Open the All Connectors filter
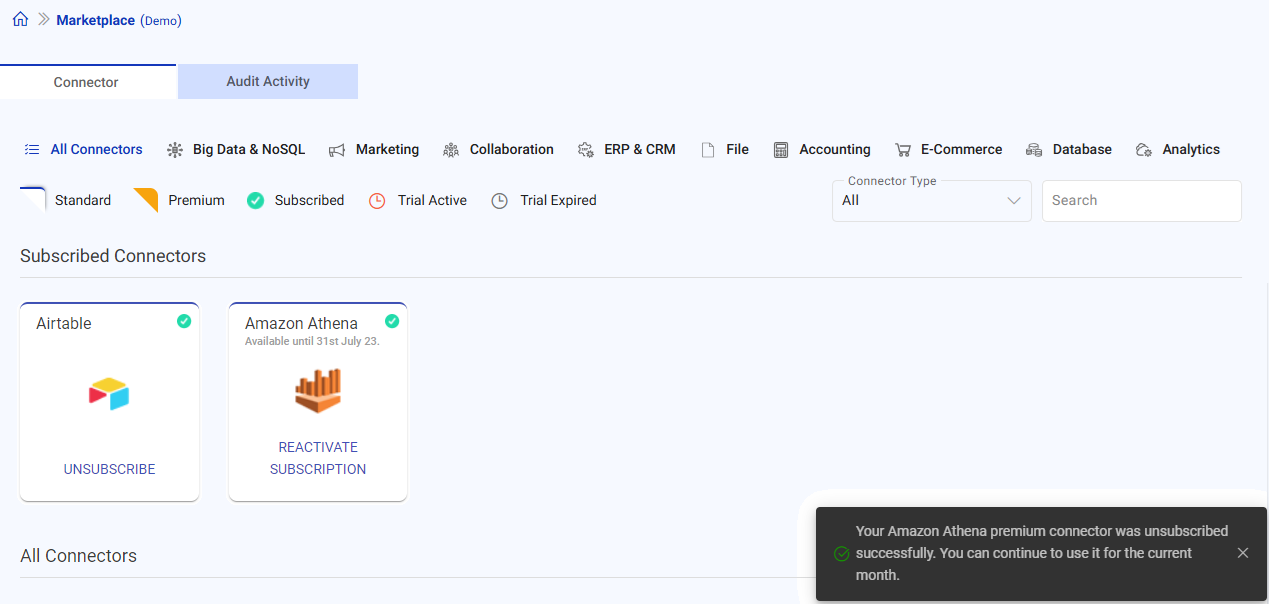Screen dimensions: 1269x604 (83, 148)
